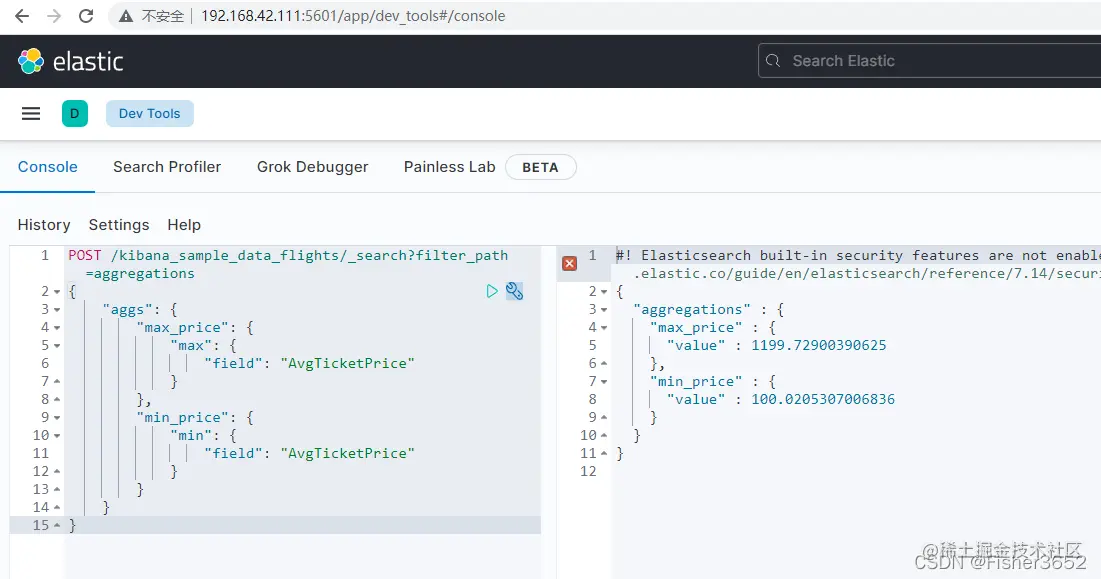Collapse "max_price" fold at response line 4
This screenshot has width=1101, height=579.
click(604, 328)
